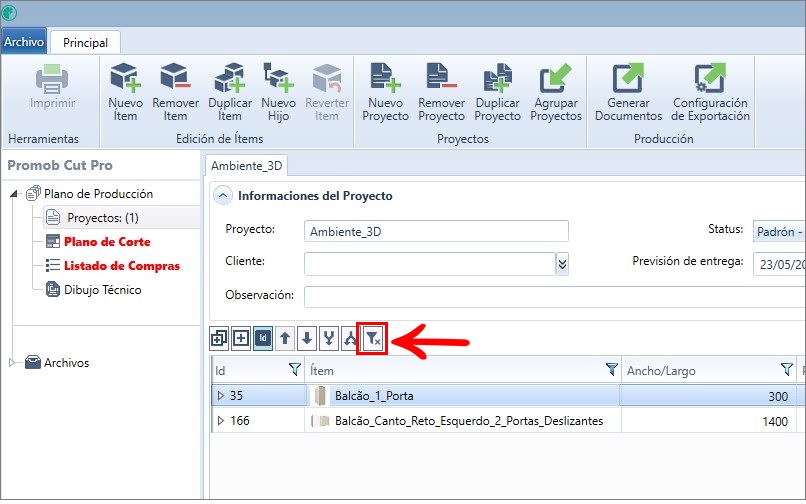Image resolution: width=806 pixels, height=504 pixels.
Task: Click the Cliente input field
Action: [x=430, y=264]
